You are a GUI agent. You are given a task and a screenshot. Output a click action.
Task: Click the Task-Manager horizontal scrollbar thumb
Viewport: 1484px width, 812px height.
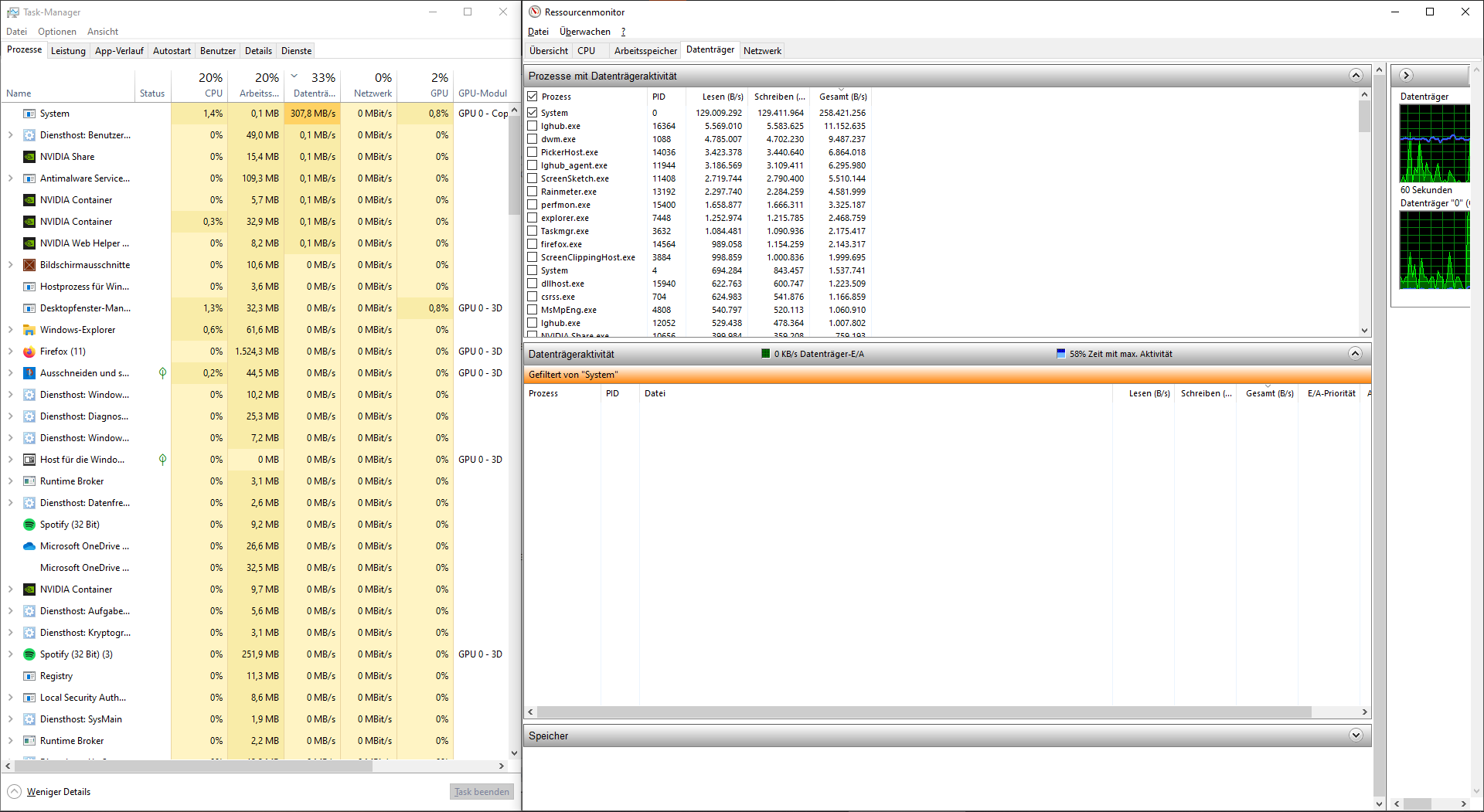click(x=193, y=766)
